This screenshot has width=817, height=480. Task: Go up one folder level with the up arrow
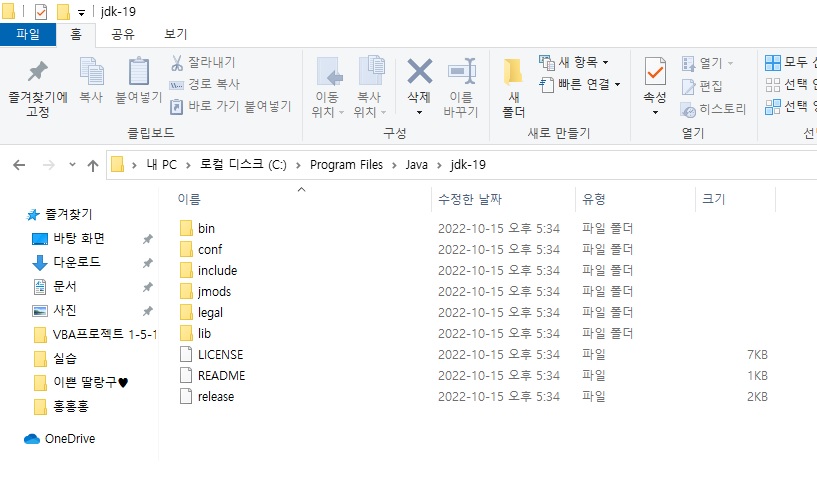pyautogui.click(x=93, y=165)
